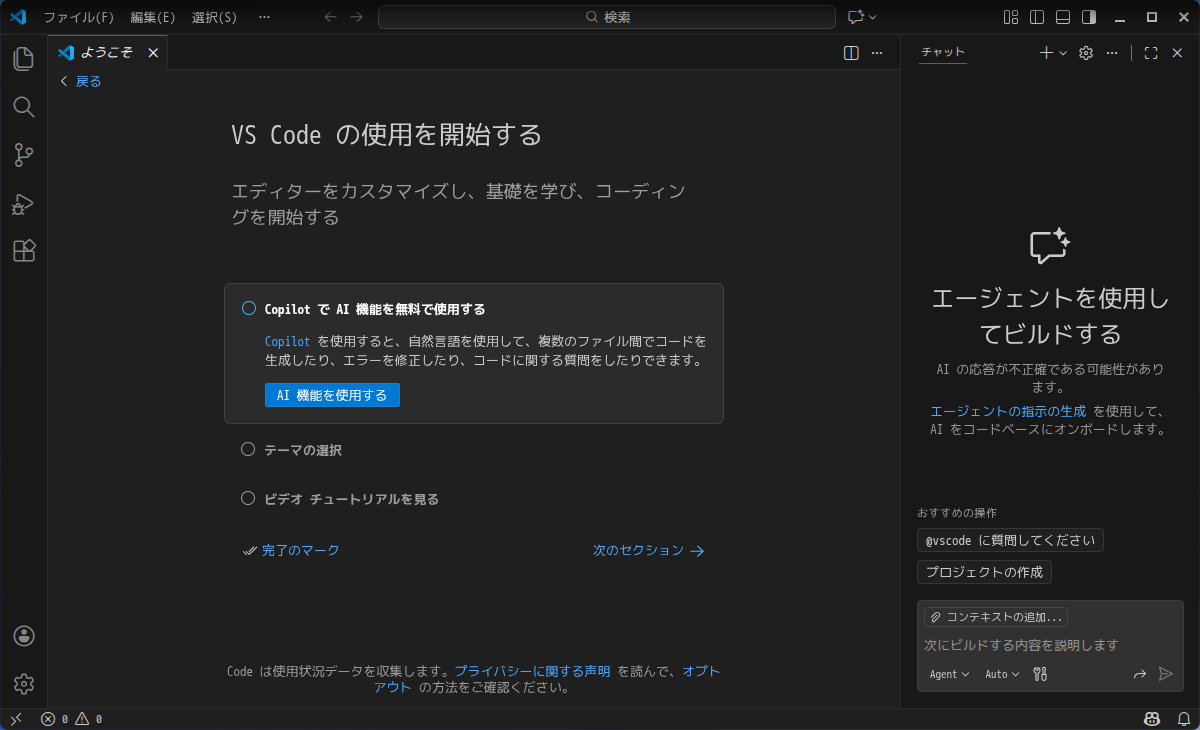Open the Auto model dropdown
Image resolution: width=1200 pixels, height=730 pixels.
point(1002,674)
